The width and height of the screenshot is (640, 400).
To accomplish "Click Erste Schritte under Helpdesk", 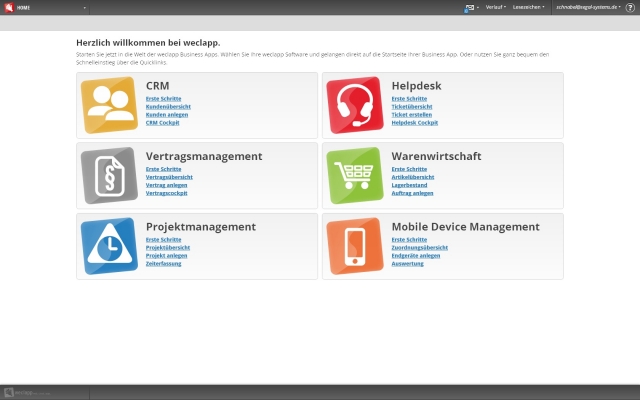I will [409, 99].
